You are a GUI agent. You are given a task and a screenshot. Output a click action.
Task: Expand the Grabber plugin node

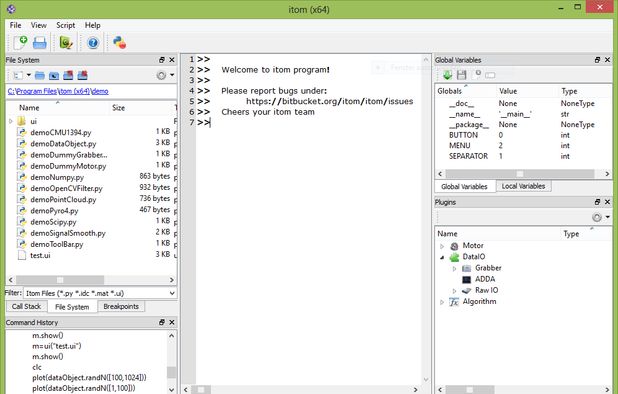click(x=454, y=268)
